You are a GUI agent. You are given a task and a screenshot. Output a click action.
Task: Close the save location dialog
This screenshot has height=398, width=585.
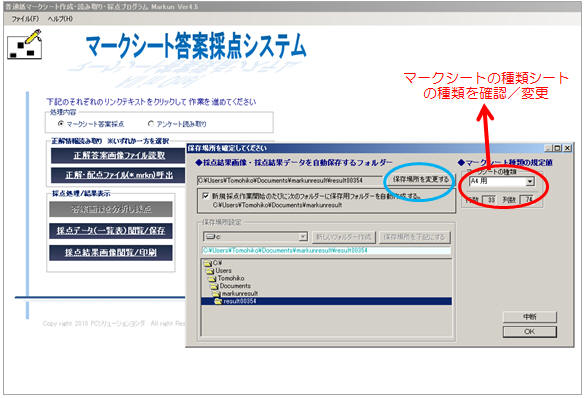tap(567, 148)
